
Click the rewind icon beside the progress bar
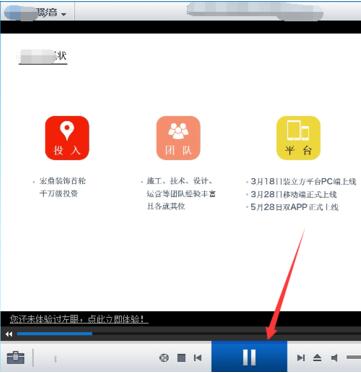point(9,334)
